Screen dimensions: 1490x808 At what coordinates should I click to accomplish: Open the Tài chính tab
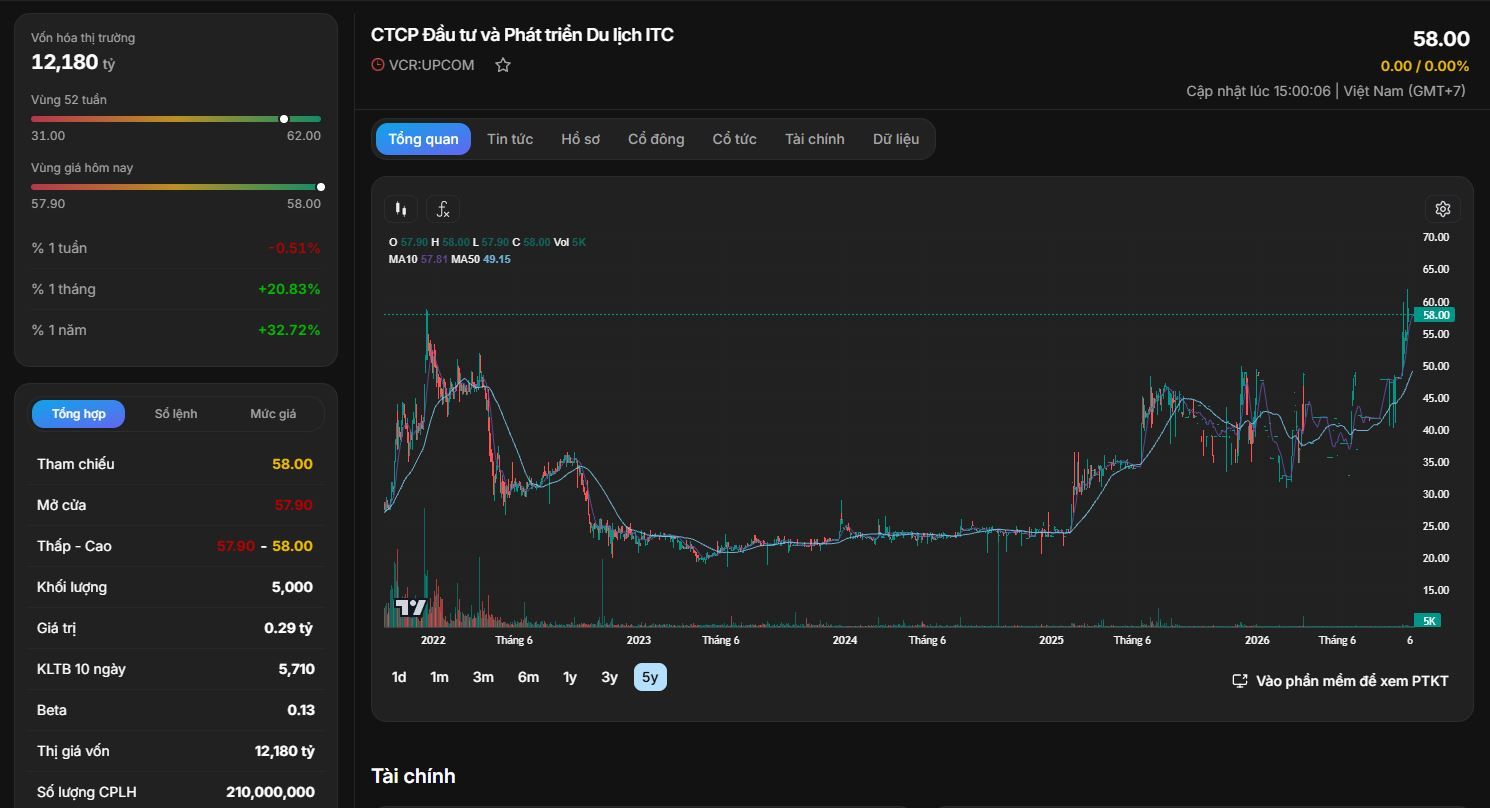coord(815,139)
